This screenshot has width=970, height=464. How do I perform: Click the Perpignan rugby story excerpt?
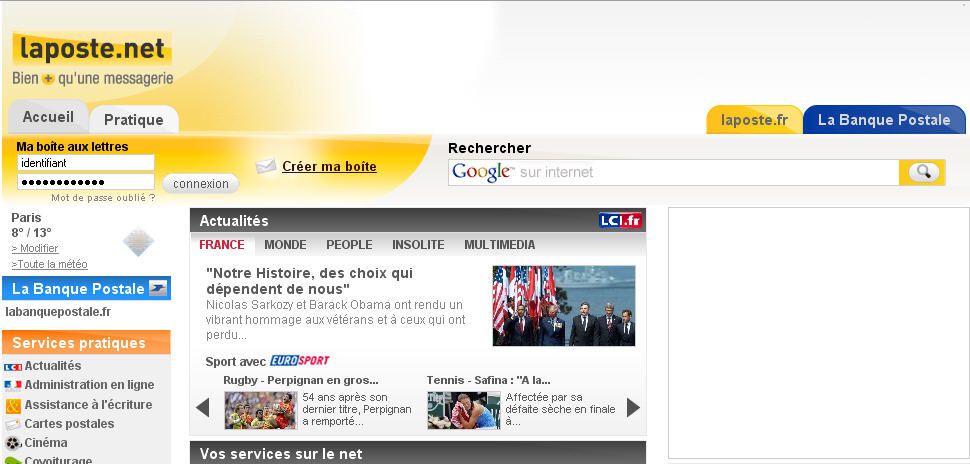[x=357, y=409]
